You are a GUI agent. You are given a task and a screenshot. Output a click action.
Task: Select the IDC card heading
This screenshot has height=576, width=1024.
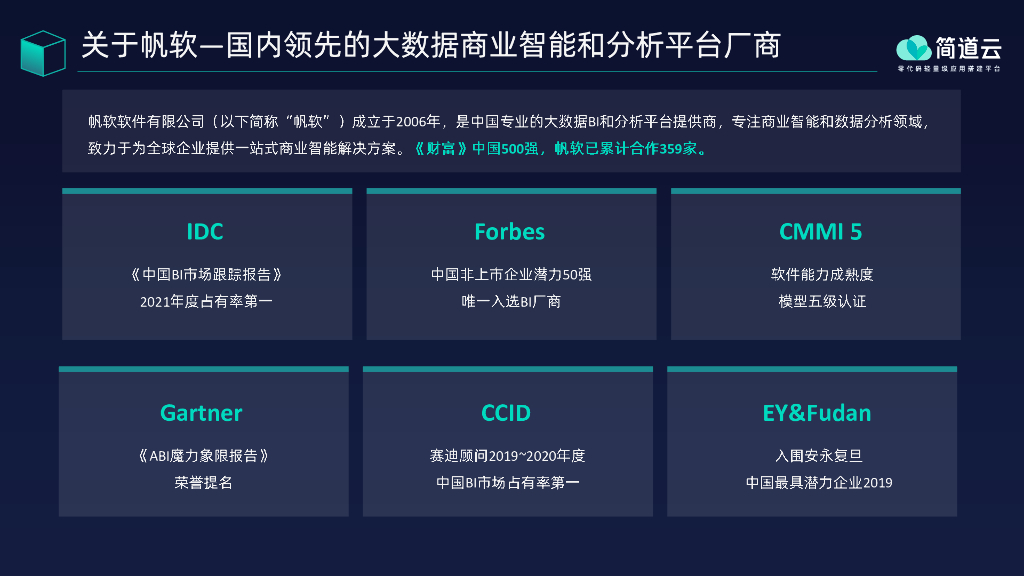[205, 232]
